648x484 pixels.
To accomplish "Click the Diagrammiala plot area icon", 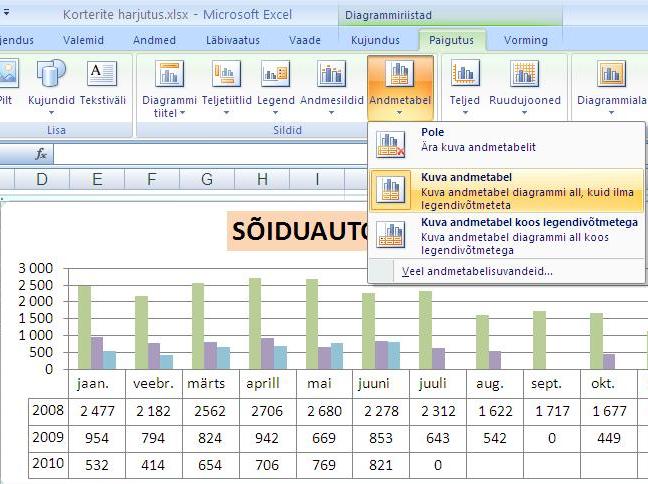I will pos(611,73).
